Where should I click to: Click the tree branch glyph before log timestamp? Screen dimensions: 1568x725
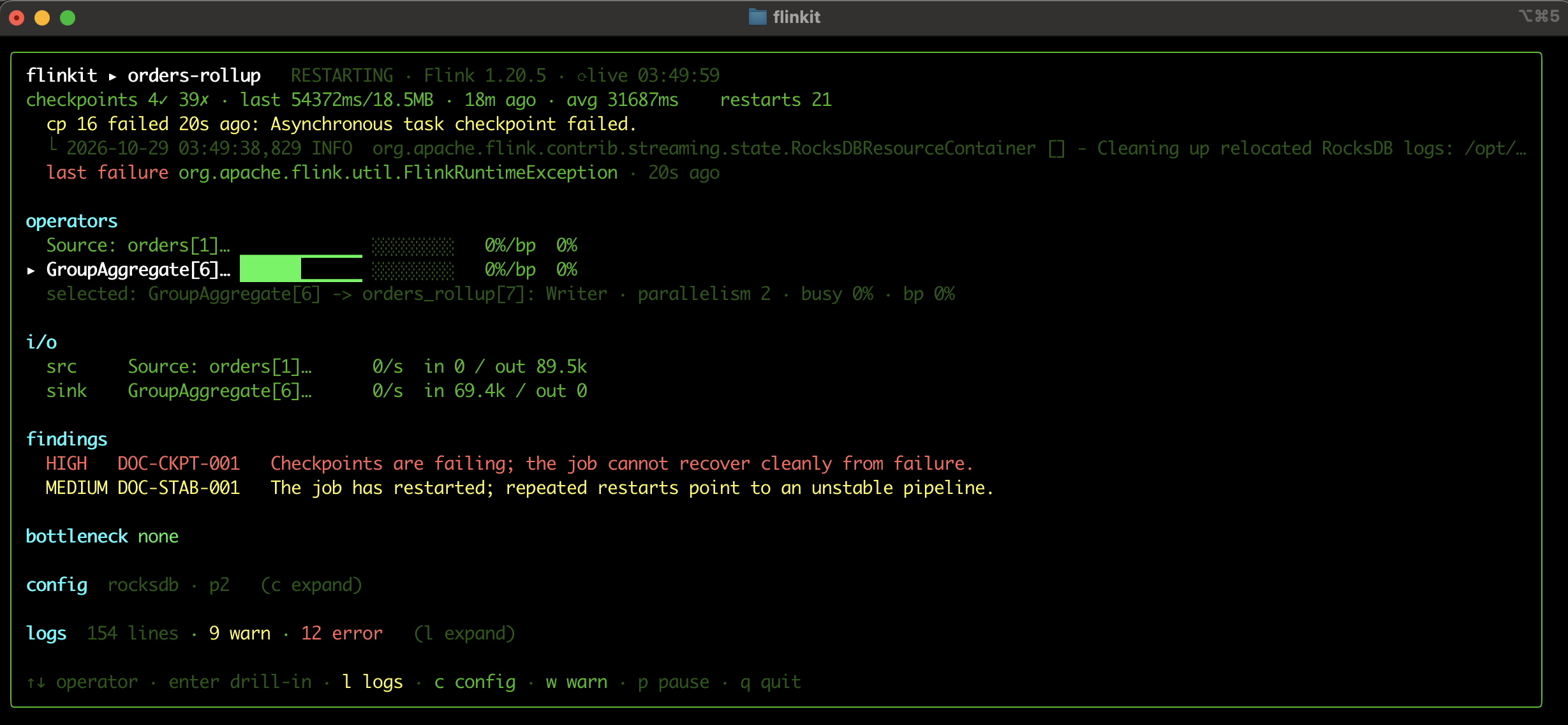click(x=54, y=147)
